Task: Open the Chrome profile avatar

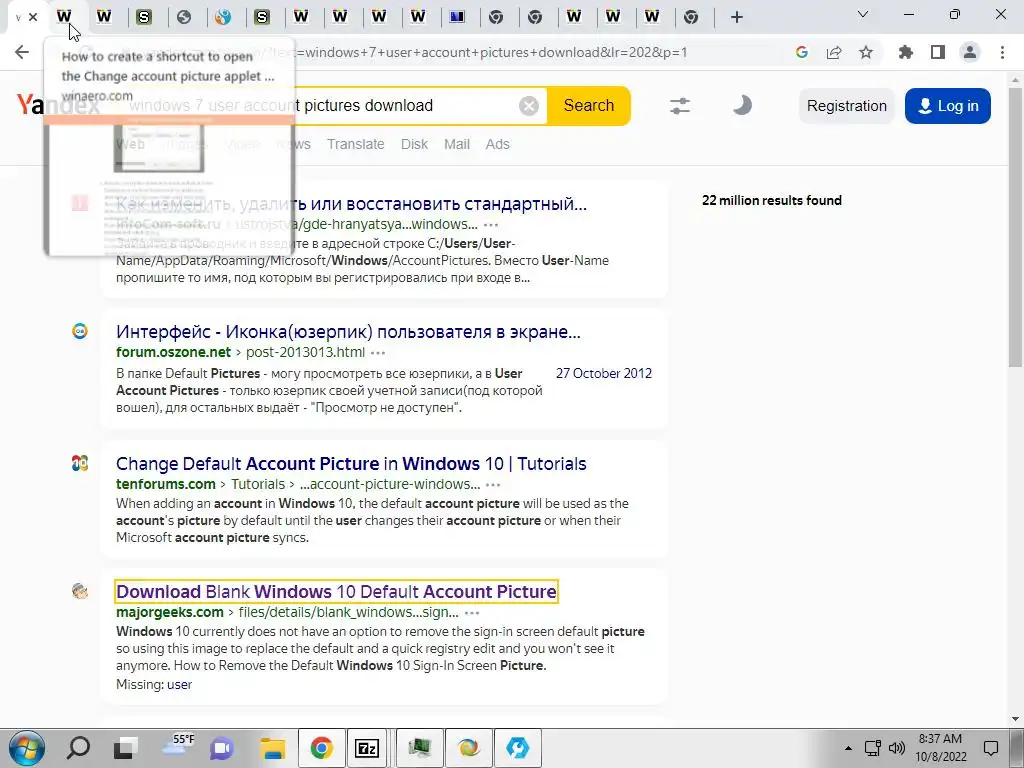Action: (x=970, y=52)
